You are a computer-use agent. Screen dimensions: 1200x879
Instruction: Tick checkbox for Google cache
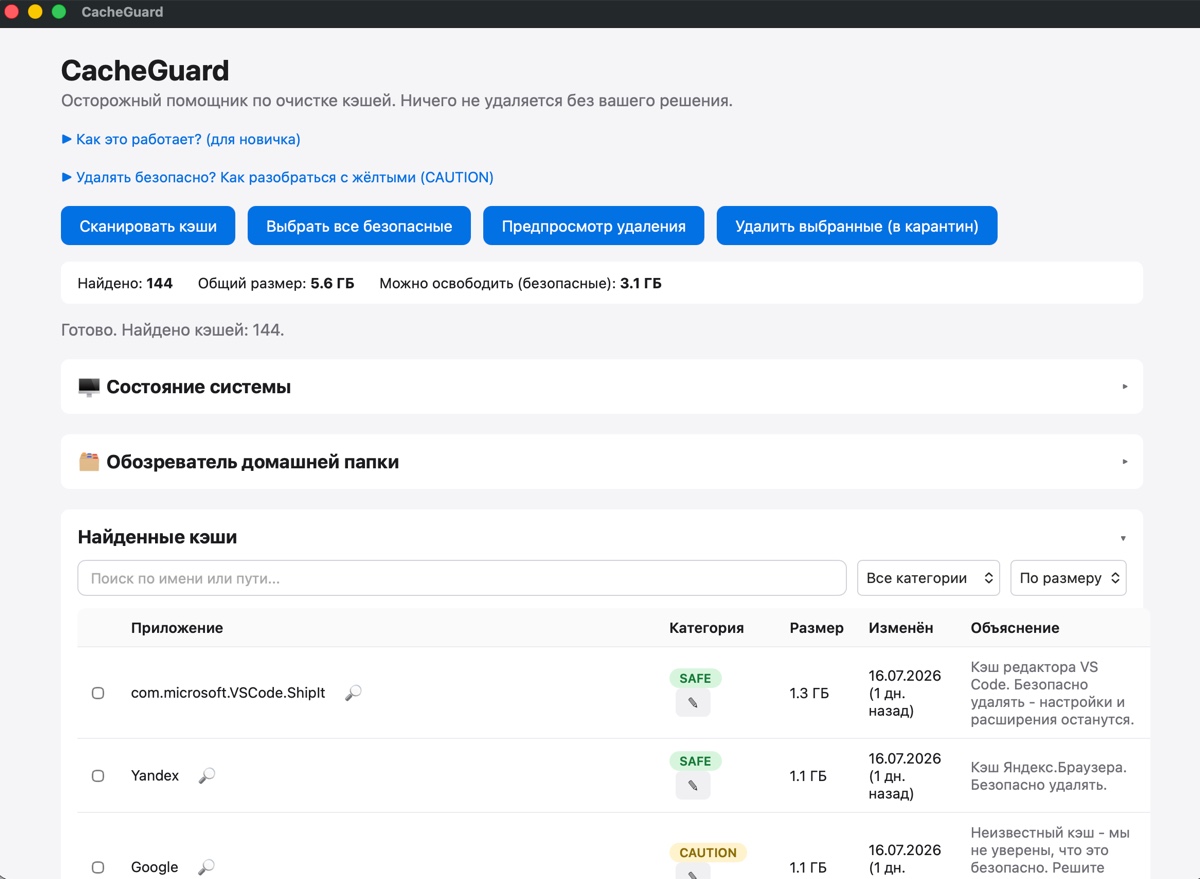(98, 868)
